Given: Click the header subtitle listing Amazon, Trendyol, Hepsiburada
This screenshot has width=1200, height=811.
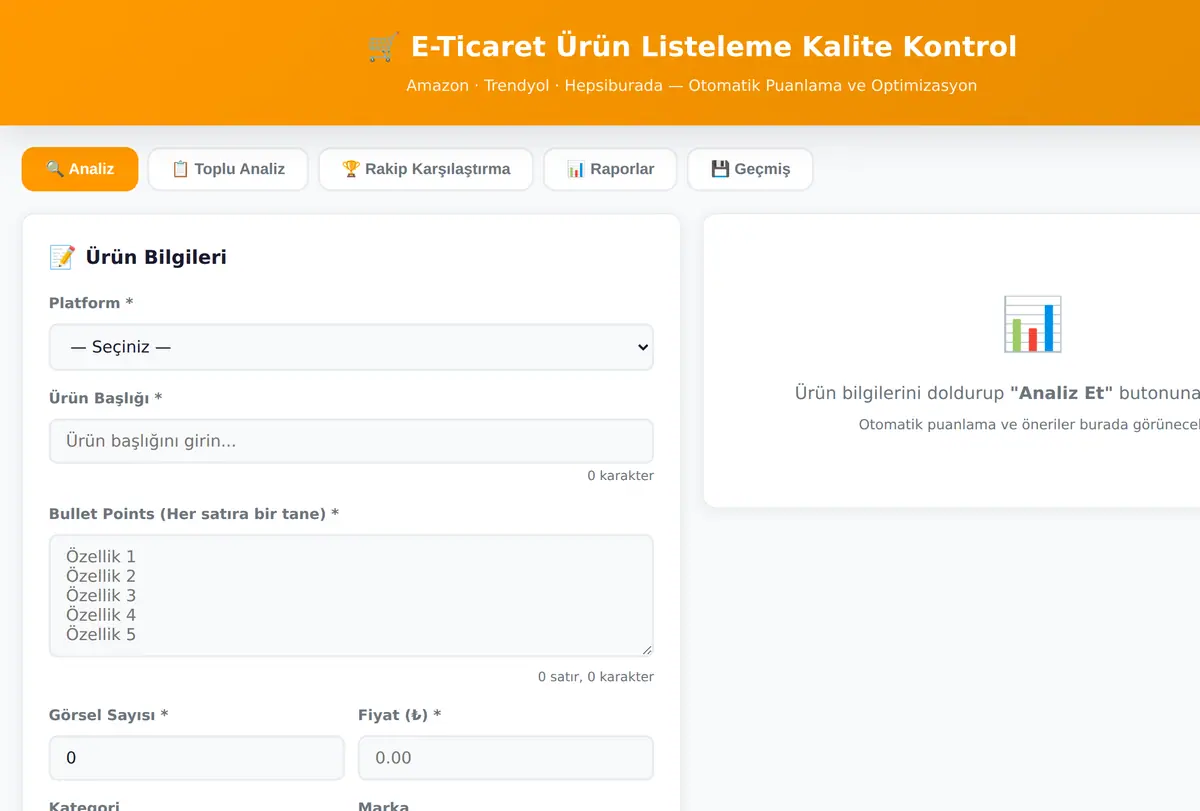Looking at the screenshot, I should tap(691, 86).
